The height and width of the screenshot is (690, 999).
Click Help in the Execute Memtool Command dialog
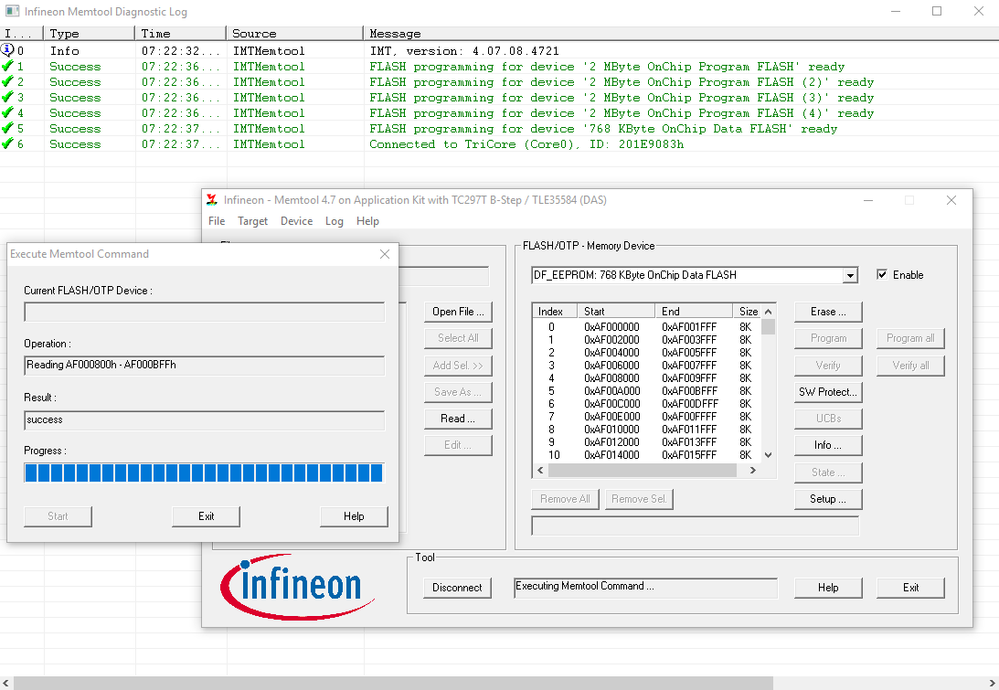coord(354,516)
